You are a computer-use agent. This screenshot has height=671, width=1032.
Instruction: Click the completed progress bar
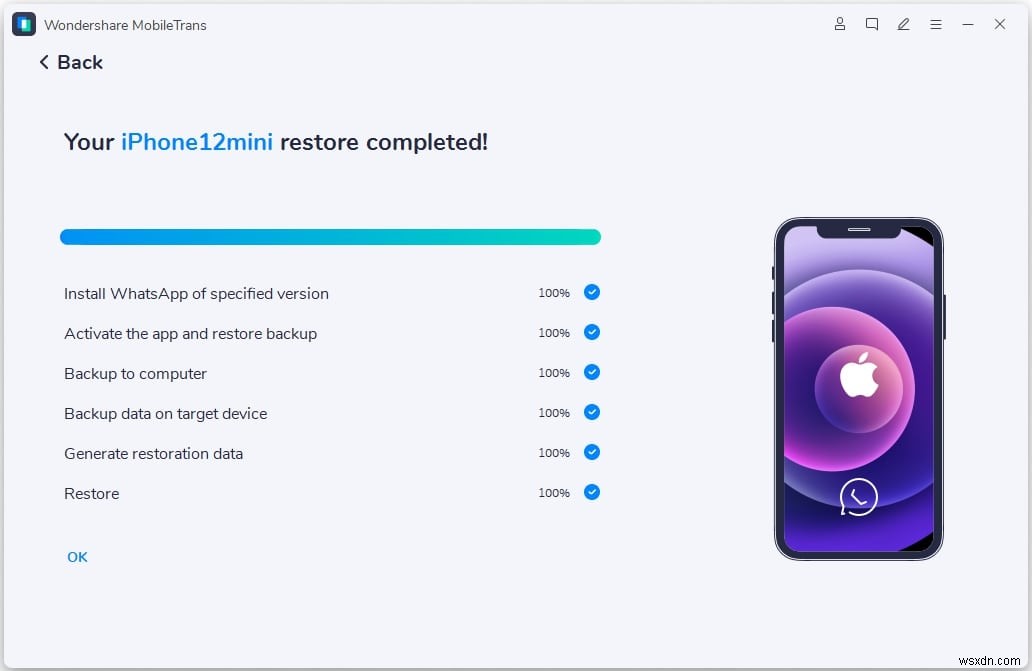pos(330,237)
